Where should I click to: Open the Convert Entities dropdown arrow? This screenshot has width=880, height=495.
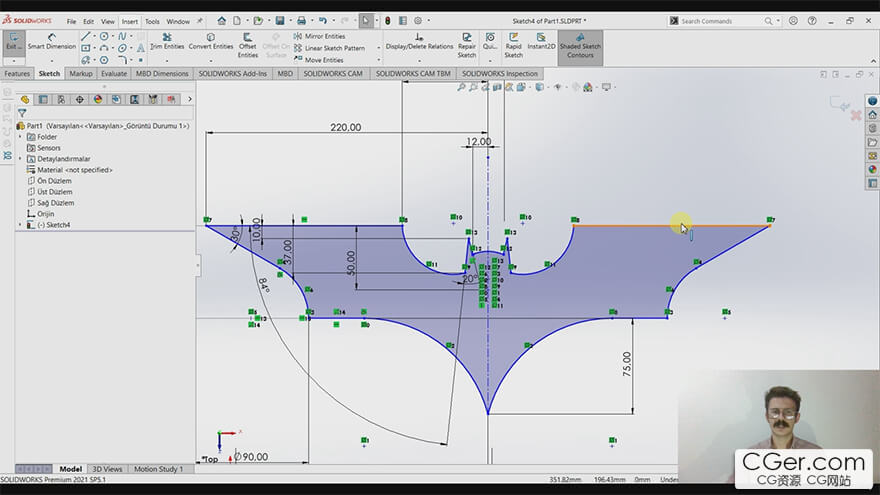[210, 60]
